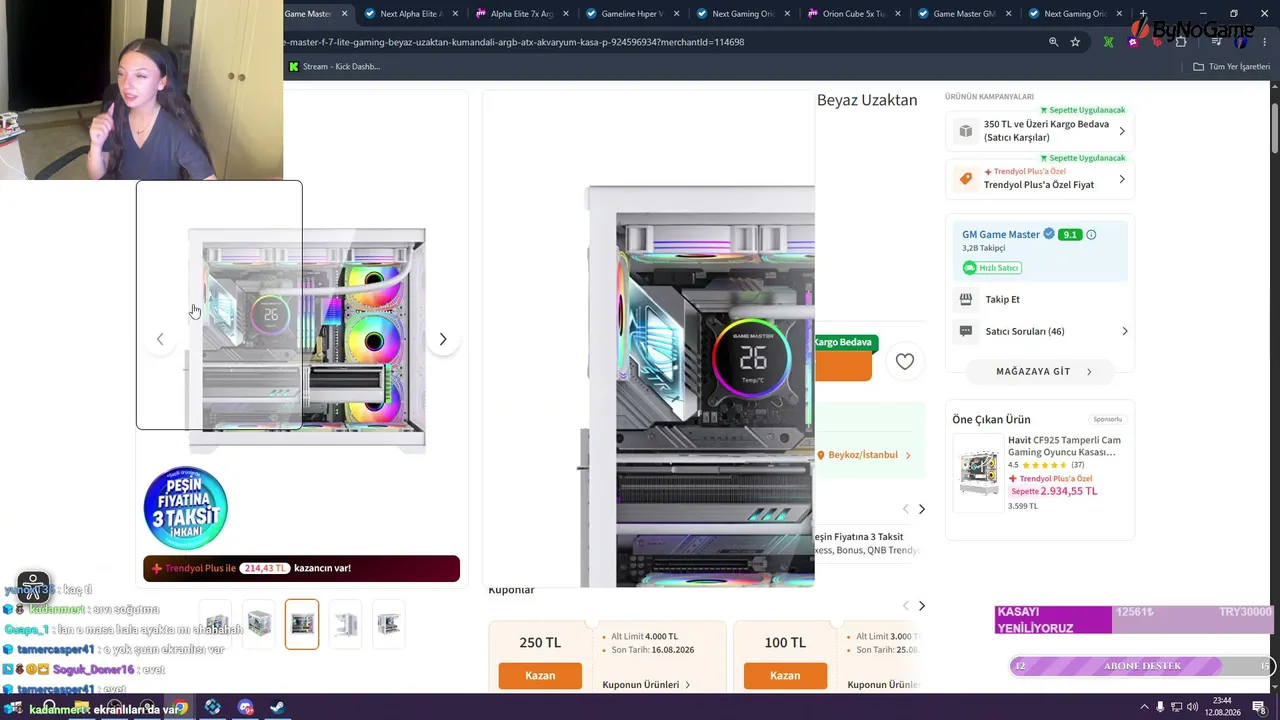Open the Discord taskbar icon
The height and width of the screenshot is (720, 1280).
click(x=246, y=708)
